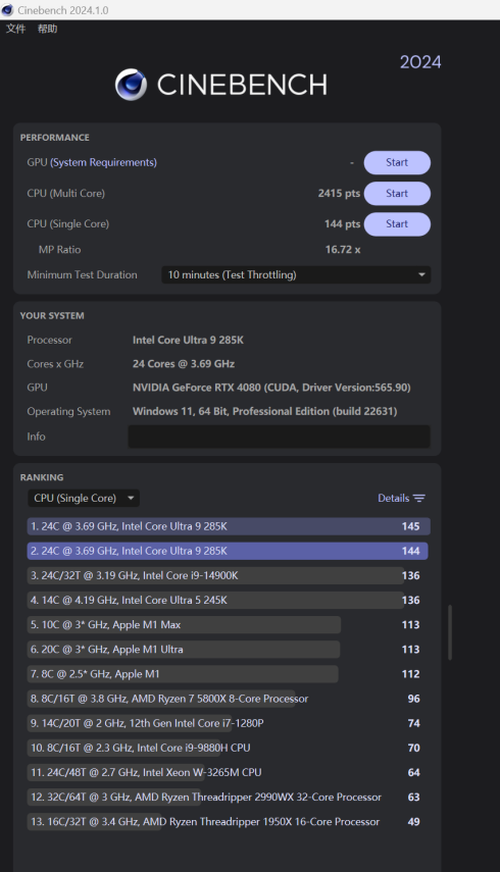Screen dimensions: 500x872
Task: Expand the CPU (Single Core) ranking dropdown
Action: click(83, 498)
